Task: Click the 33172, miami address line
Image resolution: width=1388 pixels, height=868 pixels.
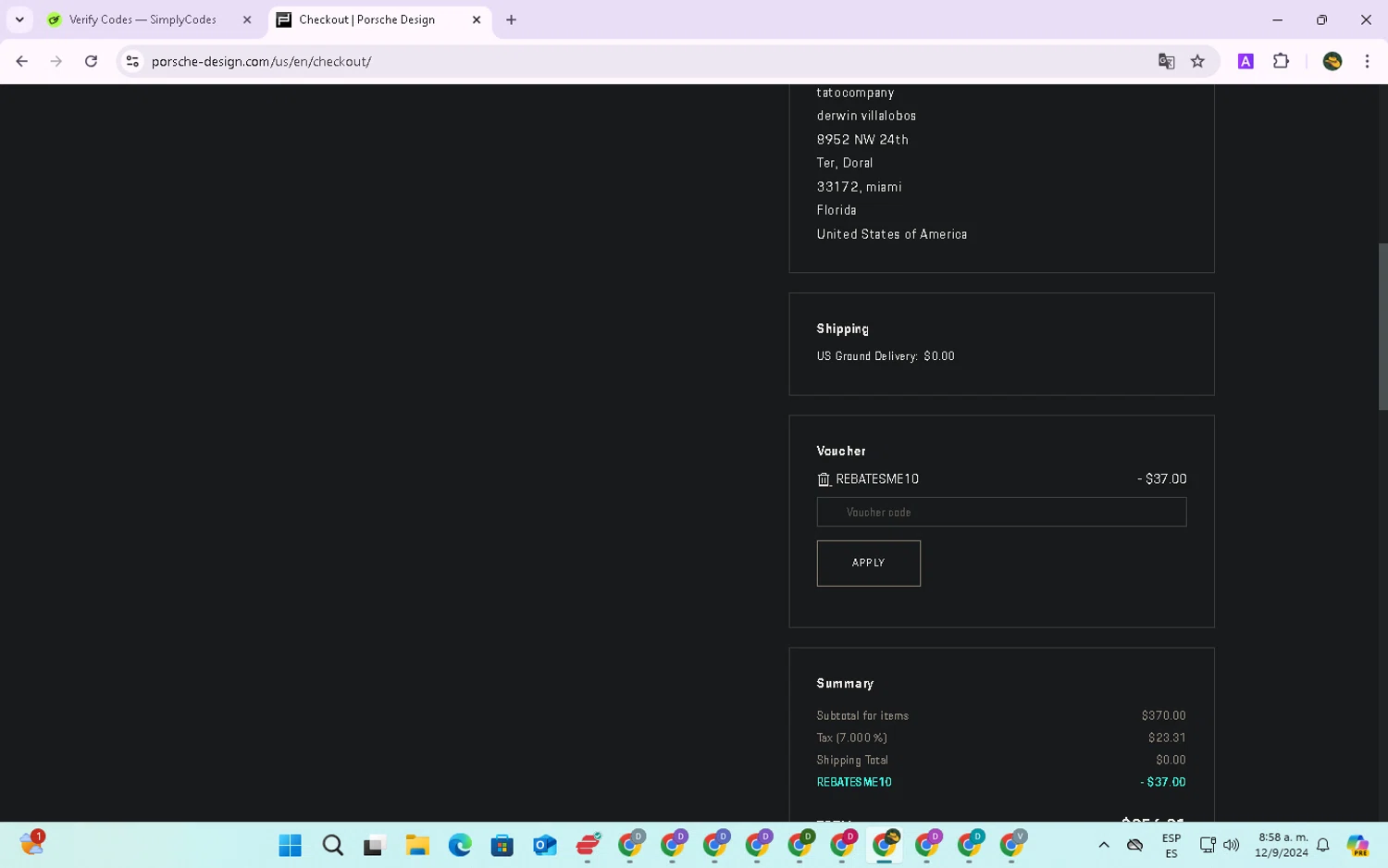Action: 859,187
